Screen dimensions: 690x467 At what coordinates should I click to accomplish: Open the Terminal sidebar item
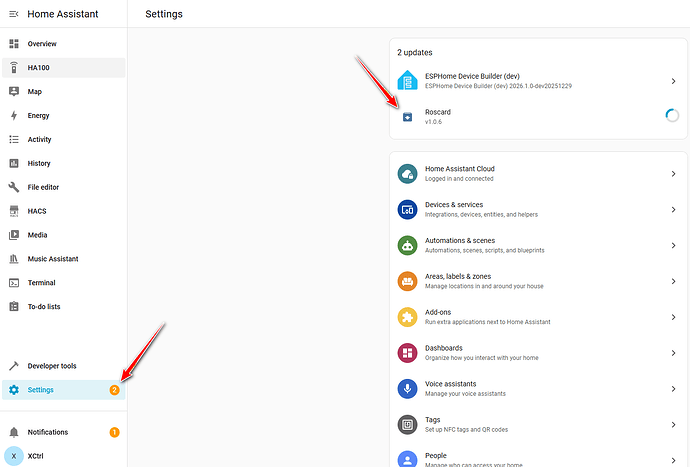tap(43, 283)
